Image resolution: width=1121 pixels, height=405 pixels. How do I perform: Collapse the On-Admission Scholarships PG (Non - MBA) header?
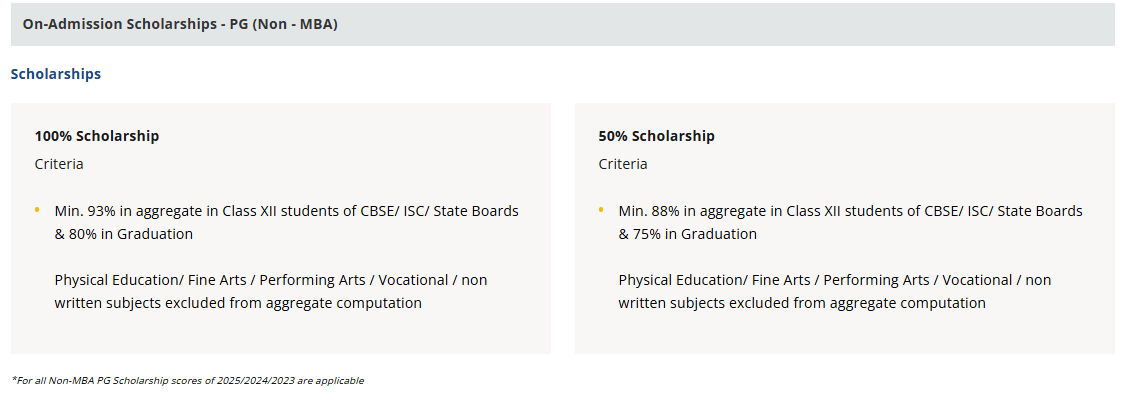click(x=180, y=24)
